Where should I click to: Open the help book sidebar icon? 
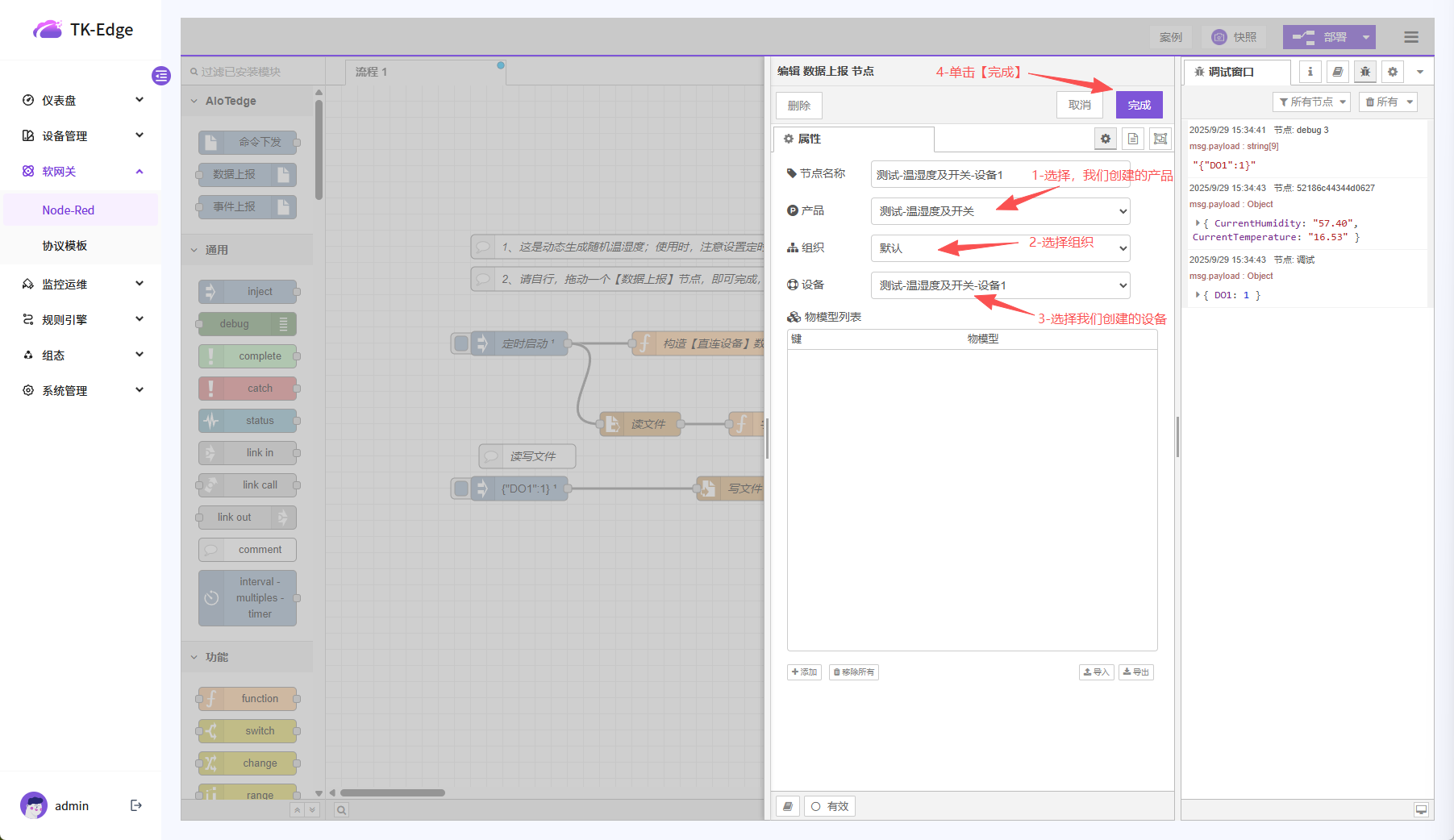pyautogui.click(x=1338, y=72)
